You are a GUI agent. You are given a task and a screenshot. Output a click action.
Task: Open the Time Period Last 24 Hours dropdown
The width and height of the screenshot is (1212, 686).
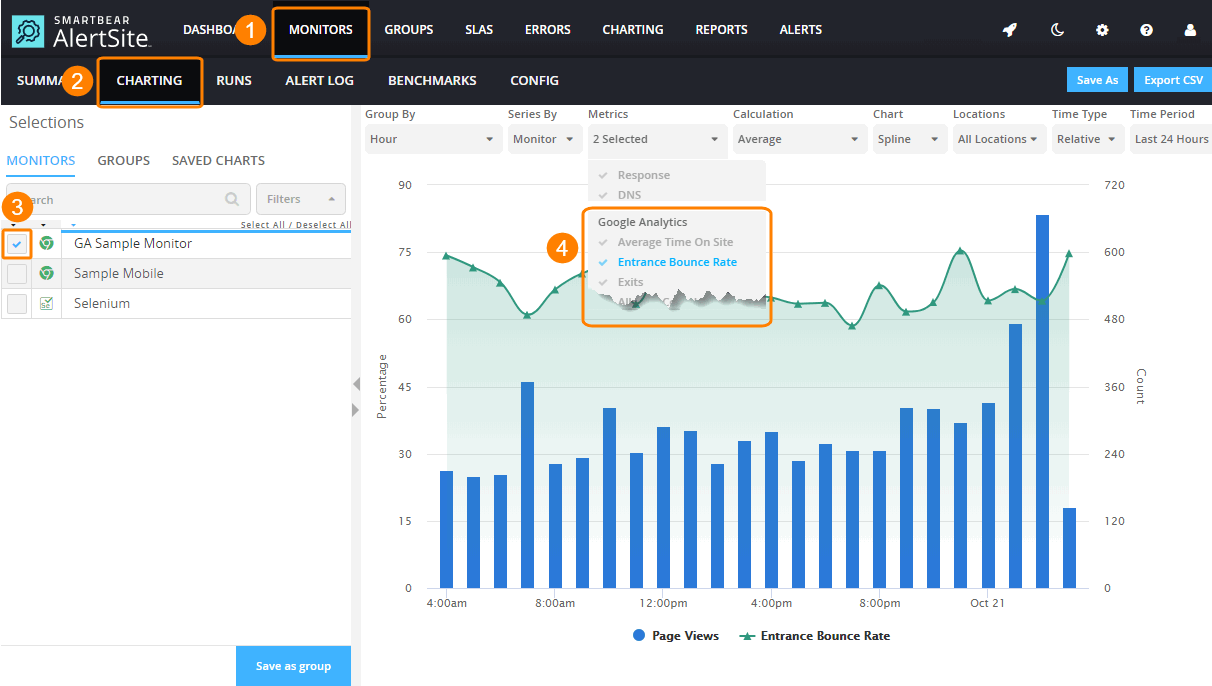(x=1171, y=139)
